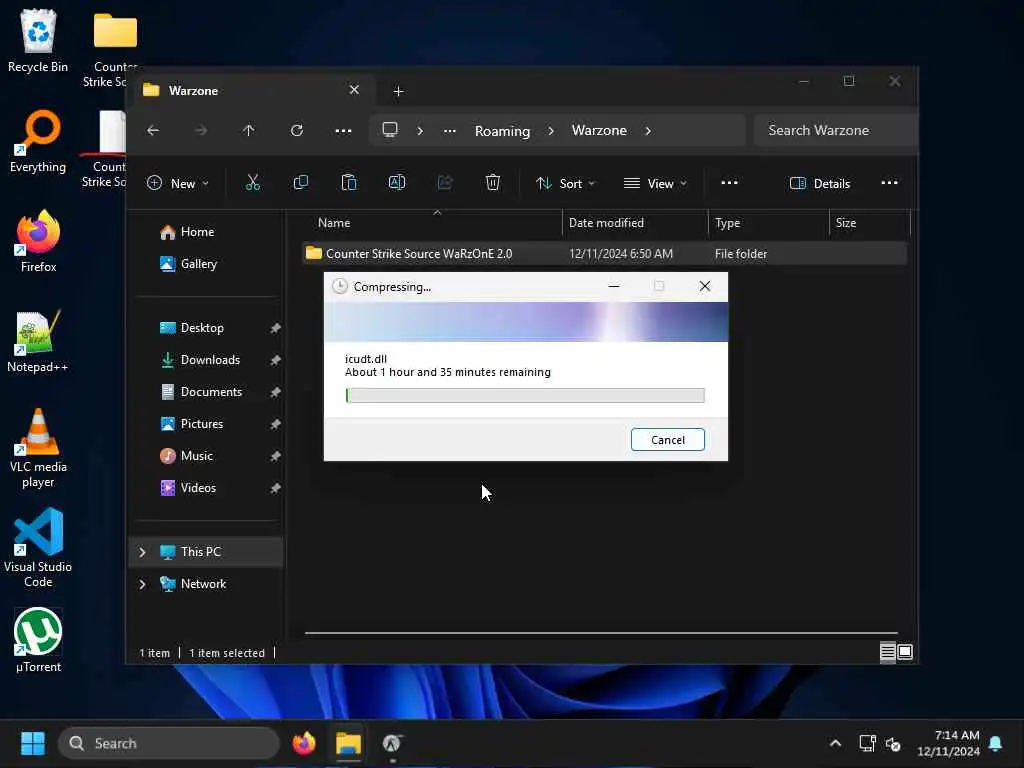Viewport: 1024px width, 768px height.
Task: Click the Cut scissors icon in toolbar
Action: pos(253,183)
